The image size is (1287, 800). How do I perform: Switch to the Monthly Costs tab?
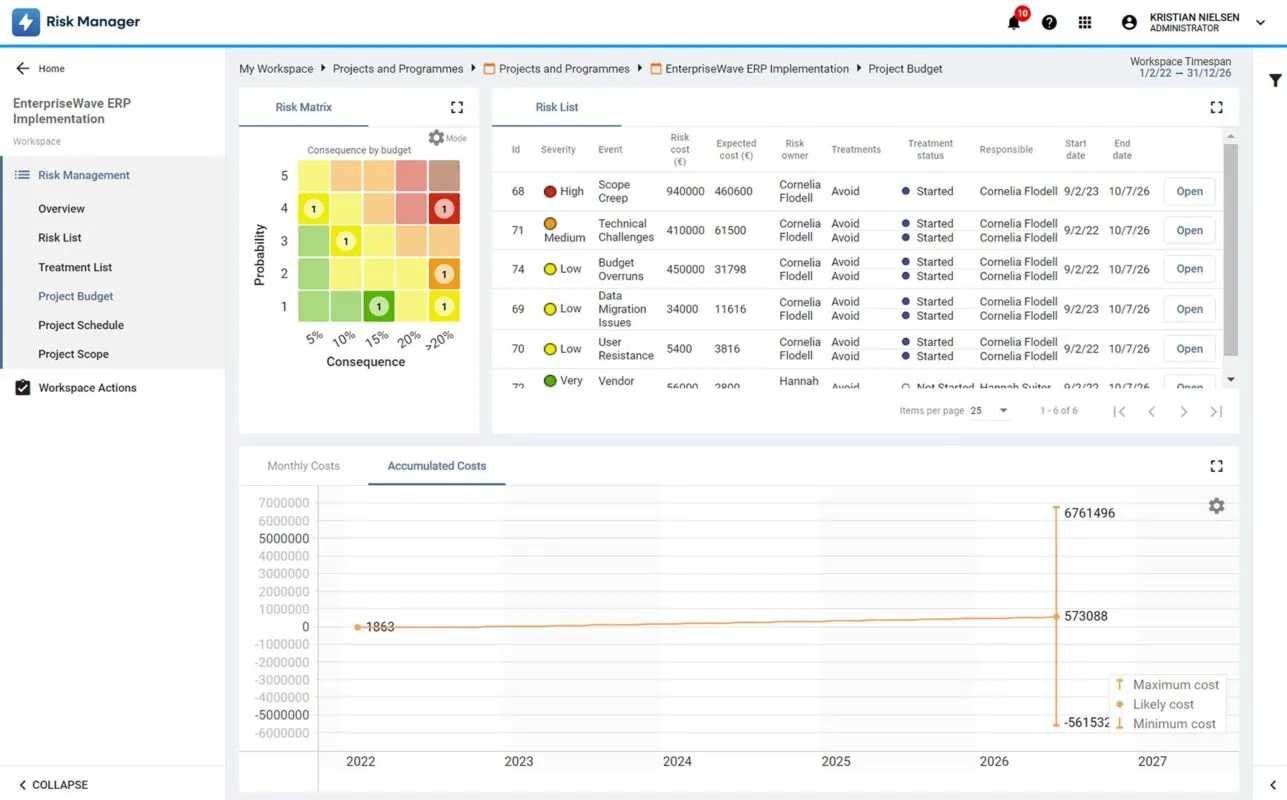[303, 466]
